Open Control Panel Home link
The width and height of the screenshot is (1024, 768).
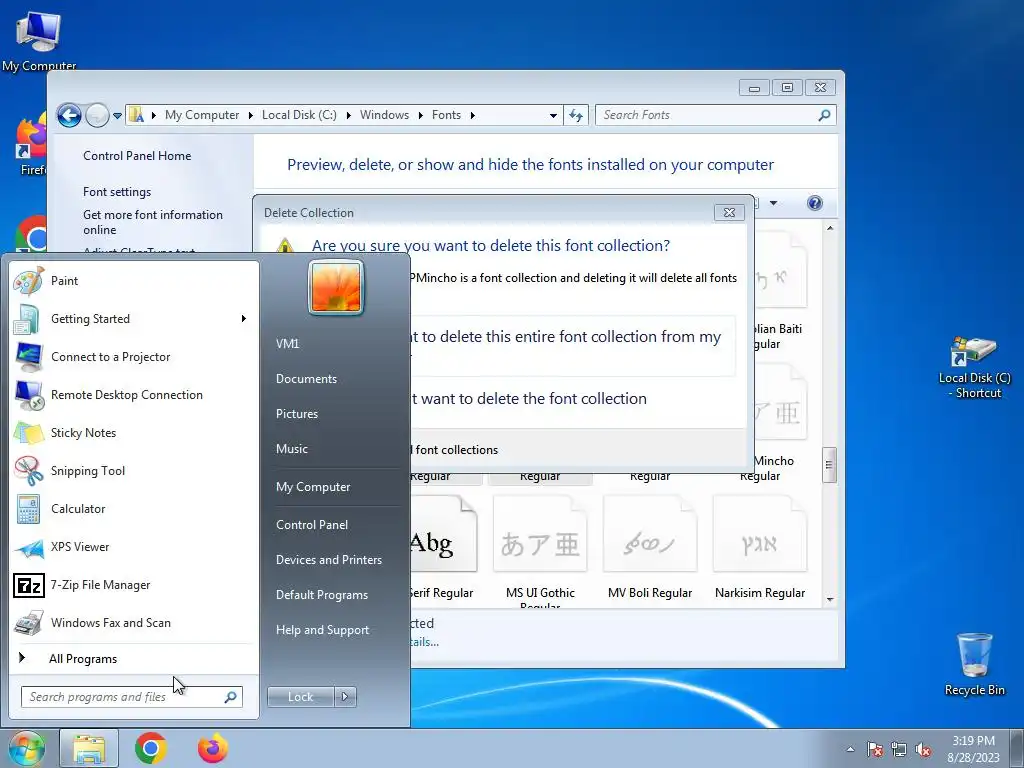pos(137,155)
